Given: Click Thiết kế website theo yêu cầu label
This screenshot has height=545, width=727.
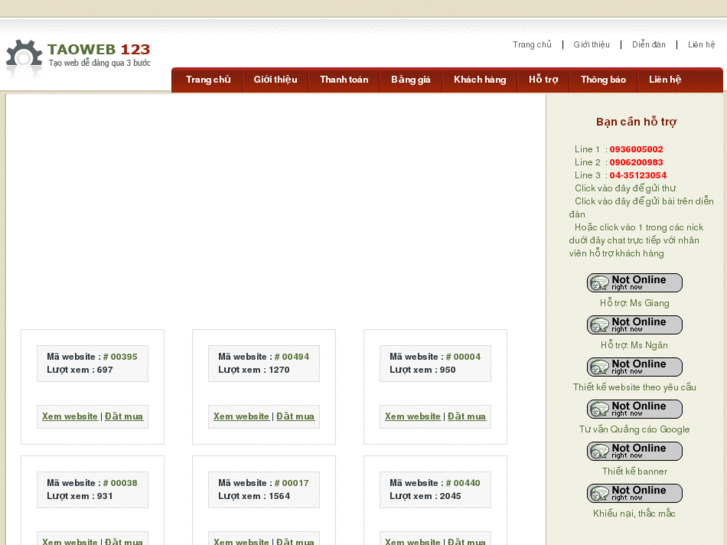Looking at the screenshot, I should click(634, 387).
